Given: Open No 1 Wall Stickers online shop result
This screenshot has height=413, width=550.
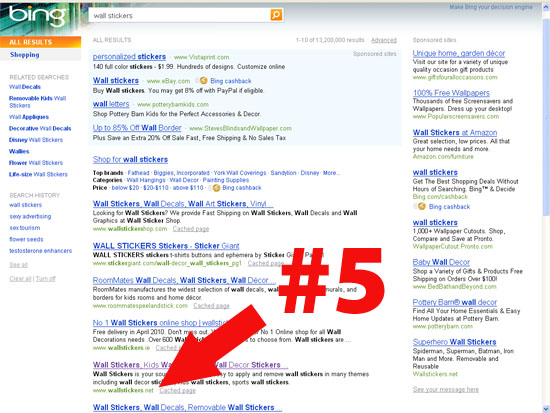Looking at the screenshot, I should pyautogui.click(x=160, y=322).
